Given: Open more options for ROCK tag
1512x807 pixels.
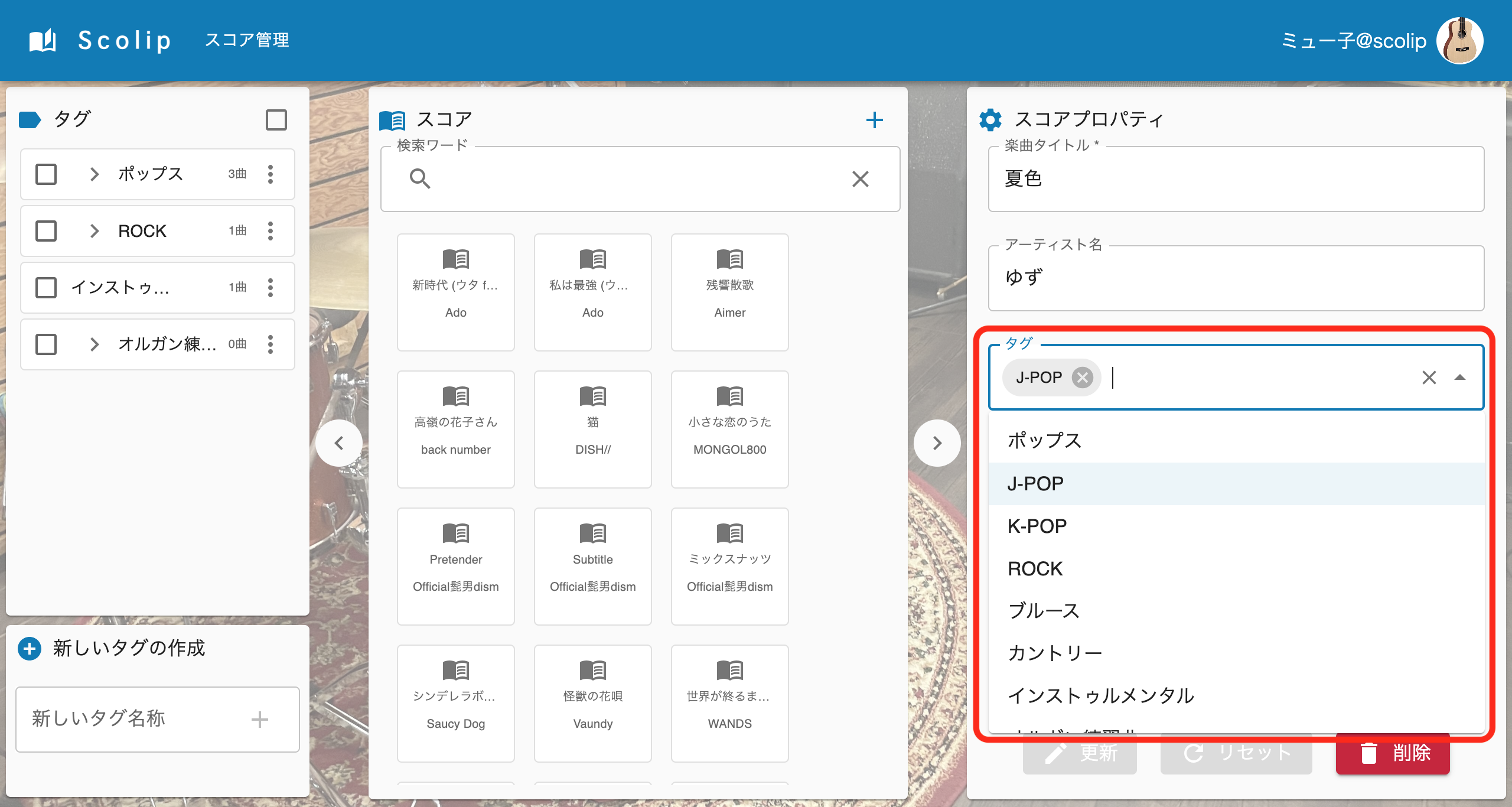Looking at the screenshot, I should click(271, 230).
